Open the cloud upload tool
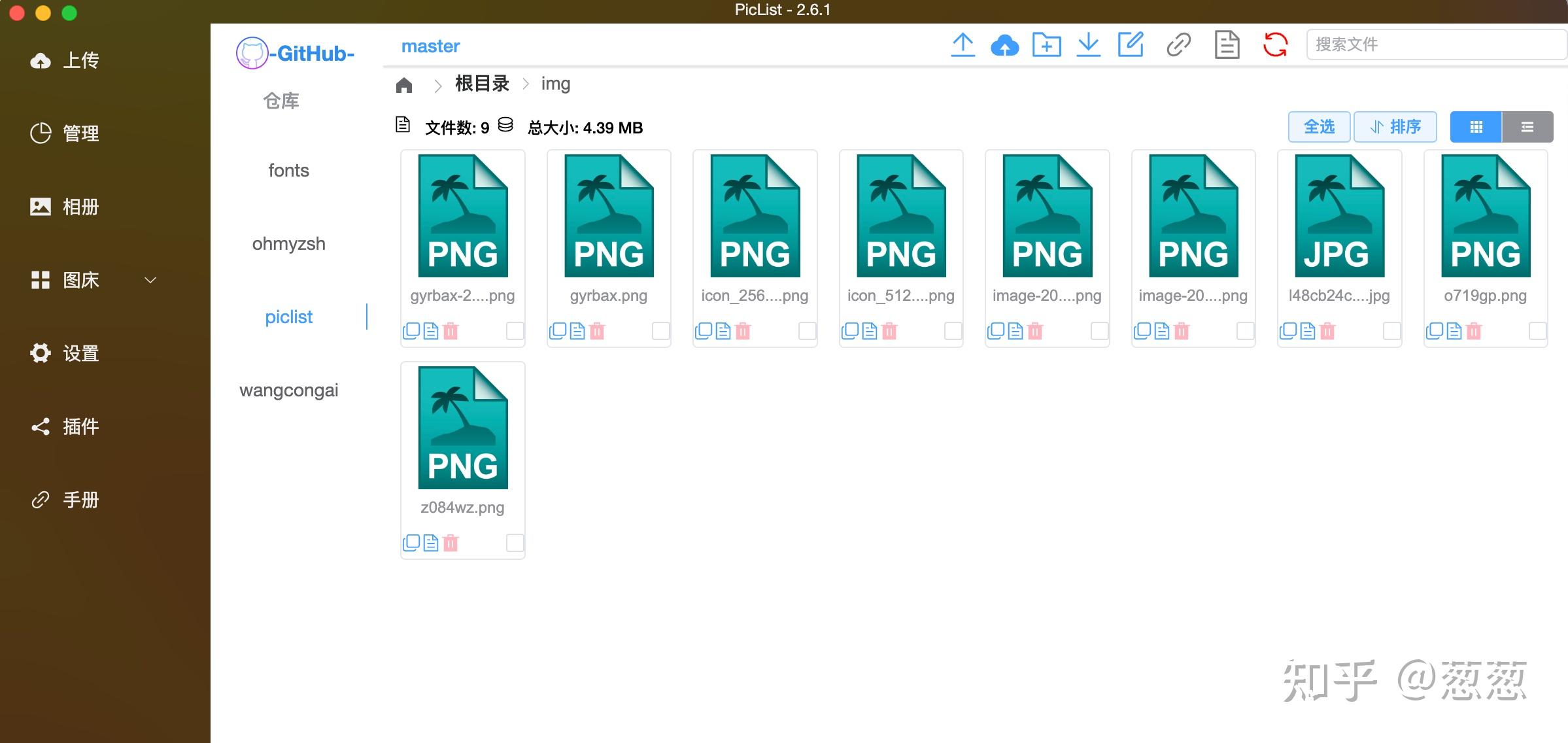The width and height of the screenshot is (1568, 743). click(x=1005, y=44)
